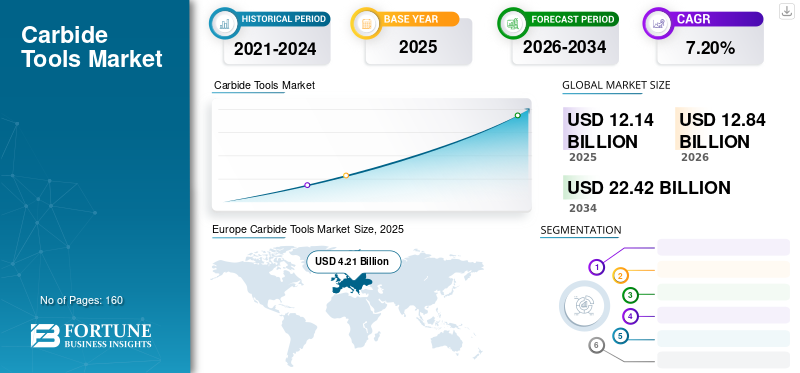The height and width of the screenshot is (373, 800).
Task: Click the chart title 'Carbide Tools Market'
Action: coord(264,85)
